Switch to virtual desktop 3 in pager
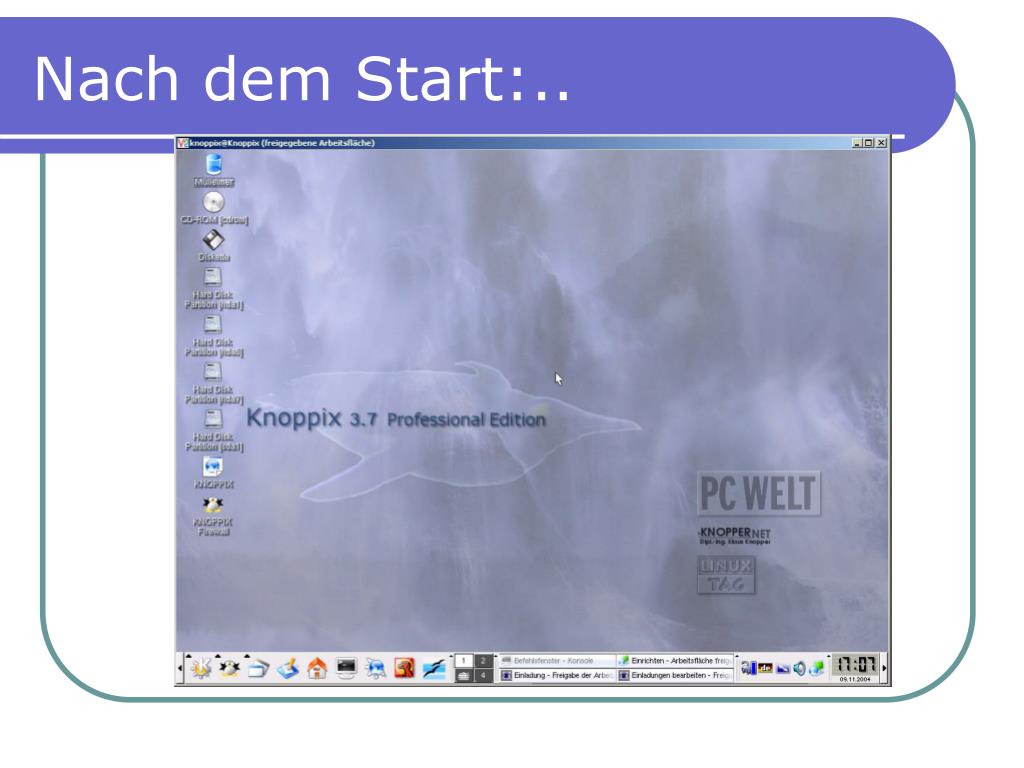Image resolution: width=1024 pixels, height=768 pixels. (x=464, y=676)
